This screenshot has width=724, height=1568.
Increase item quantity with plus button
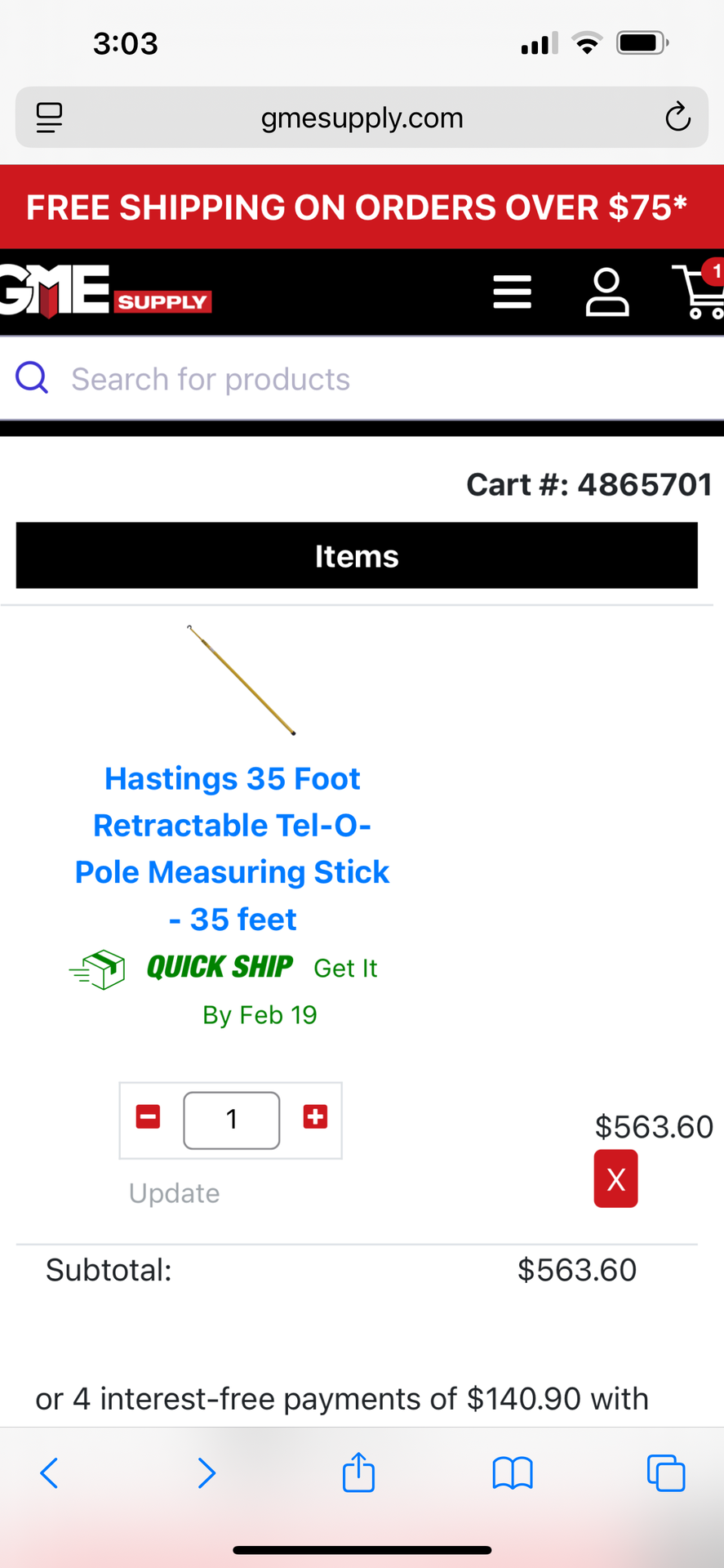click(x=315, y=1116)
